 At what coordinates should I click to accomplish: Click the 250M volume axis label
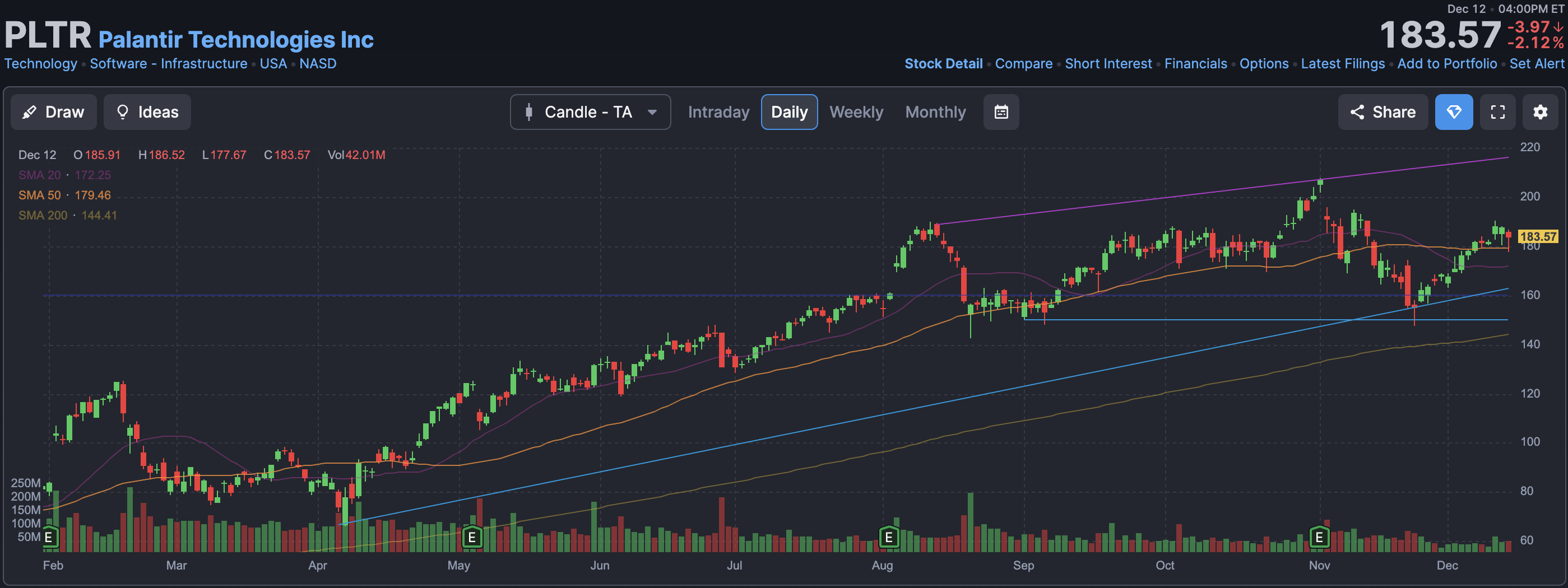(x=26, y=483)
